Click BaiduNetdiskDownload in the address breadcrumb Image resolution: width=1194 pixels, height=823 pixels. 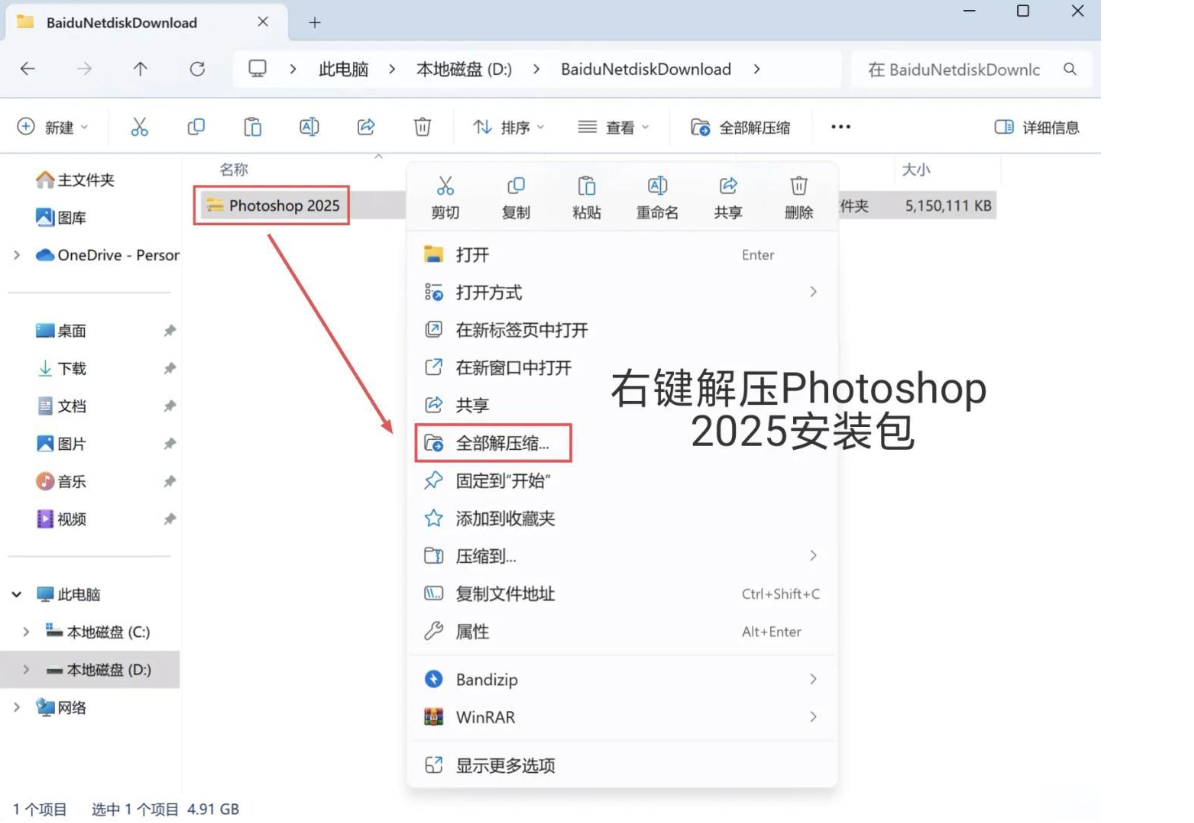click(x=646, y=69)
